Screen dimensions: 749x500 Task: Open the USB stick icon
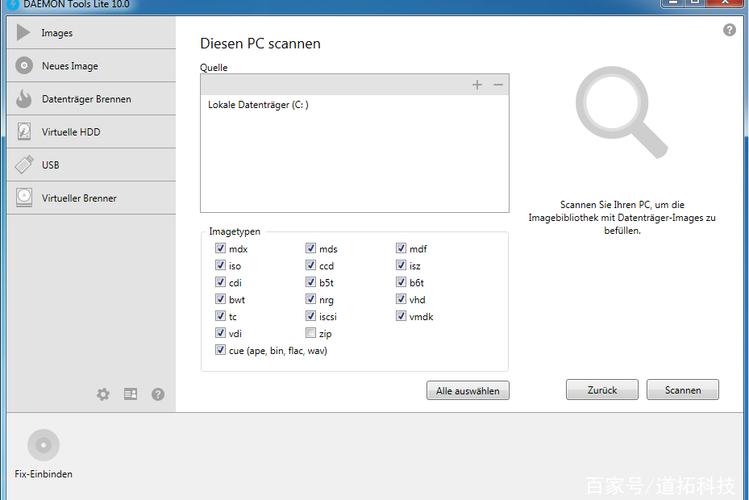(x=24, y=165)
